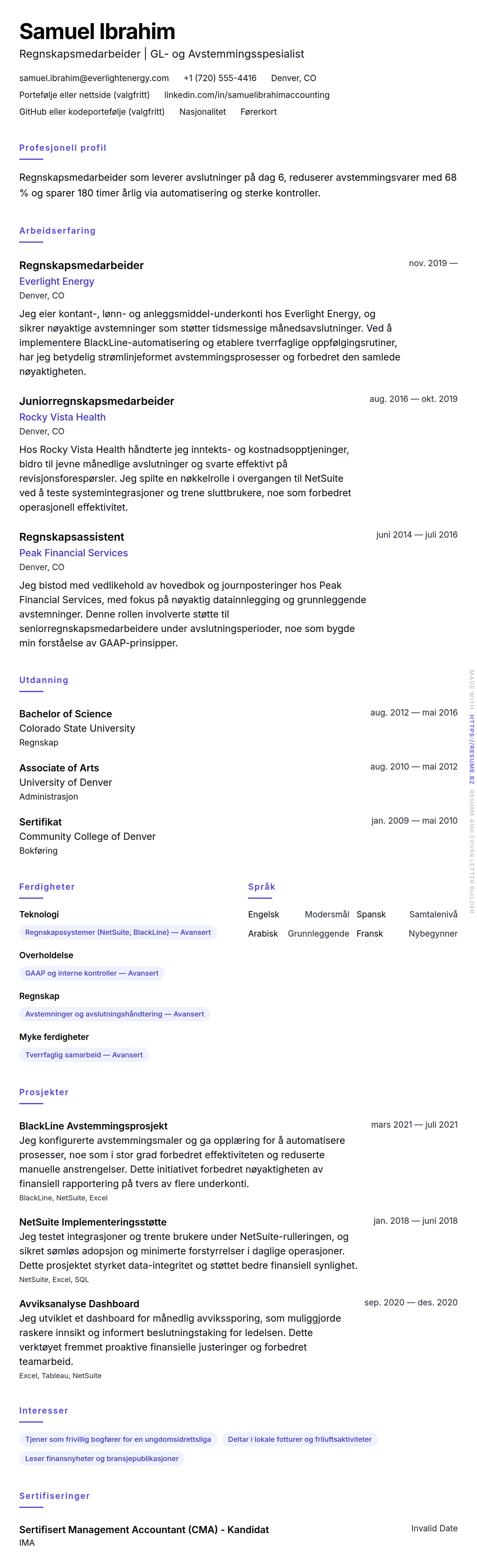The height and width of the screenshot is (1568, 477).
Task: Select the GAAP og interne kontroller tag
Action: pyautogui.click(x=91, y=973)
